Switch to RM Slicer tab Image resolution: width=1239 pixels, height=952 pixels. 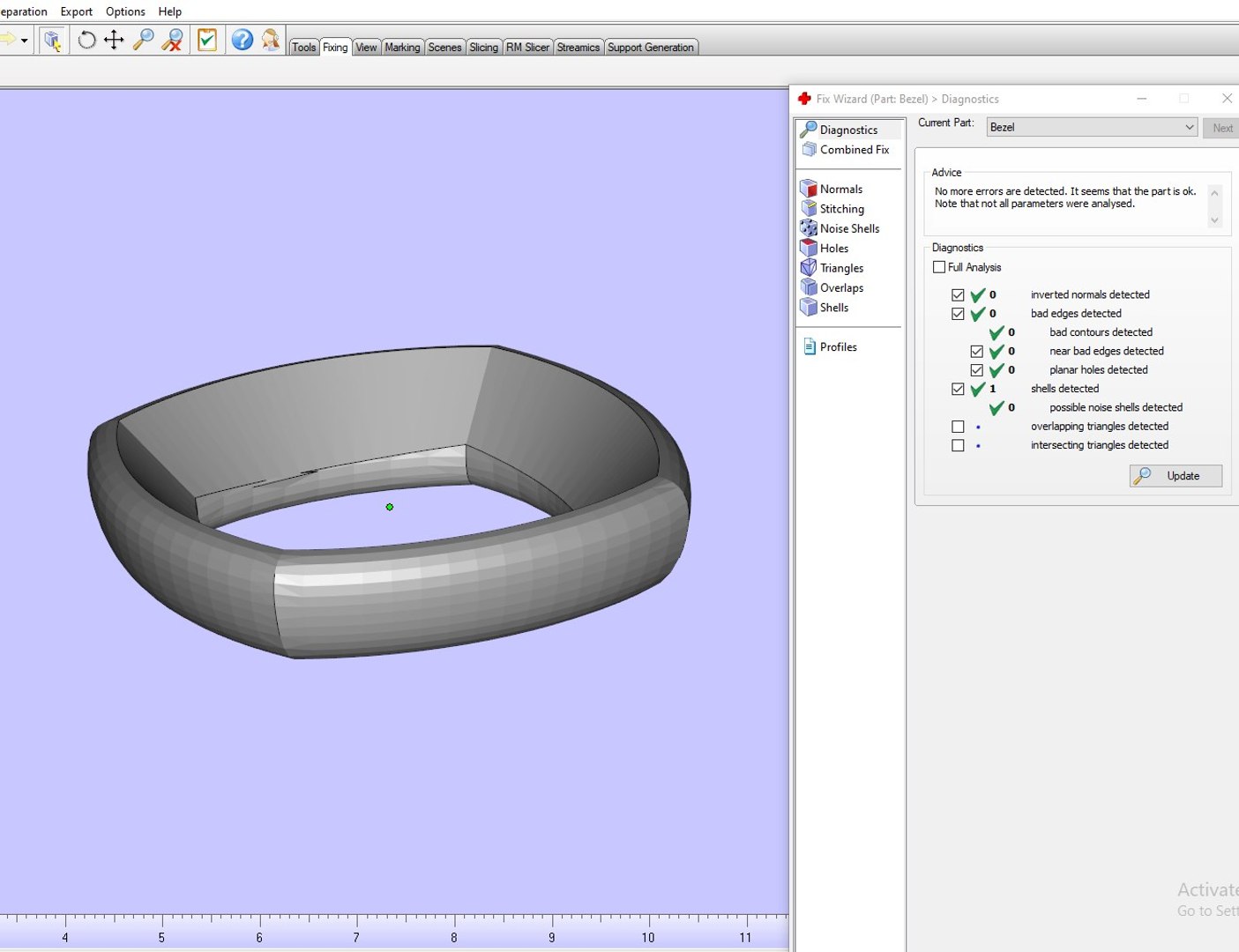527,48
